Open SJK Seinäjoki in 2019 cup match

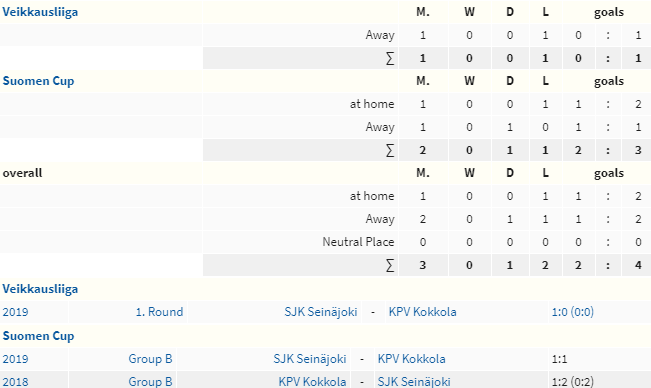click(x=310, y=359)
